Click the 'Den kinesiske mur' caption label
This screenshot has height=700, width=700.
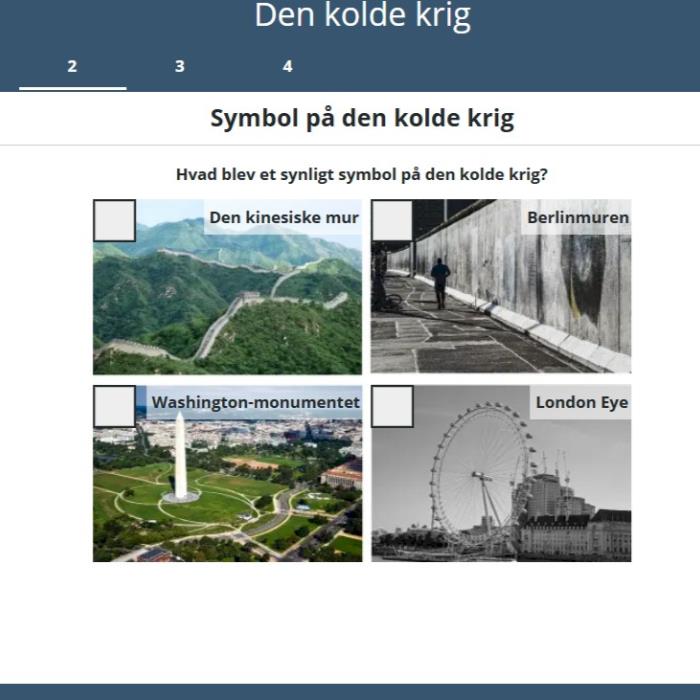[283, 217]
